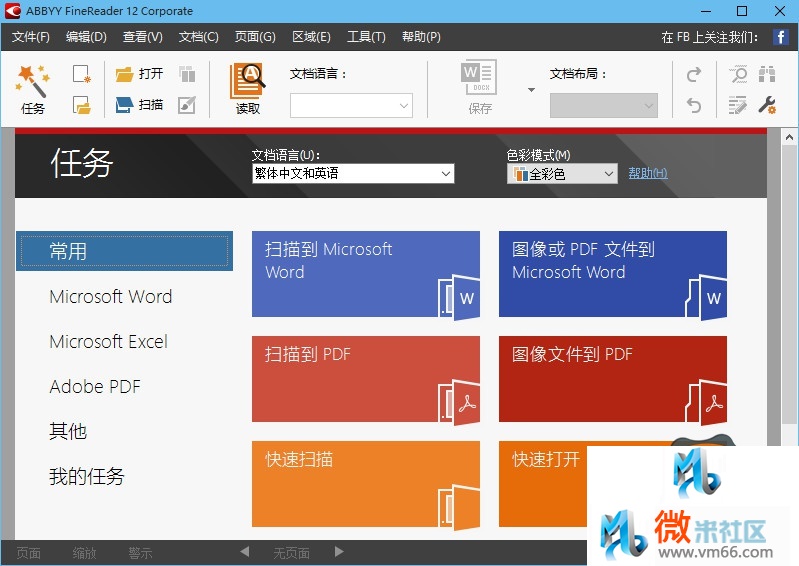Open the 编辑(D) menu
The image size is (799, 566).
coord(86,37)
